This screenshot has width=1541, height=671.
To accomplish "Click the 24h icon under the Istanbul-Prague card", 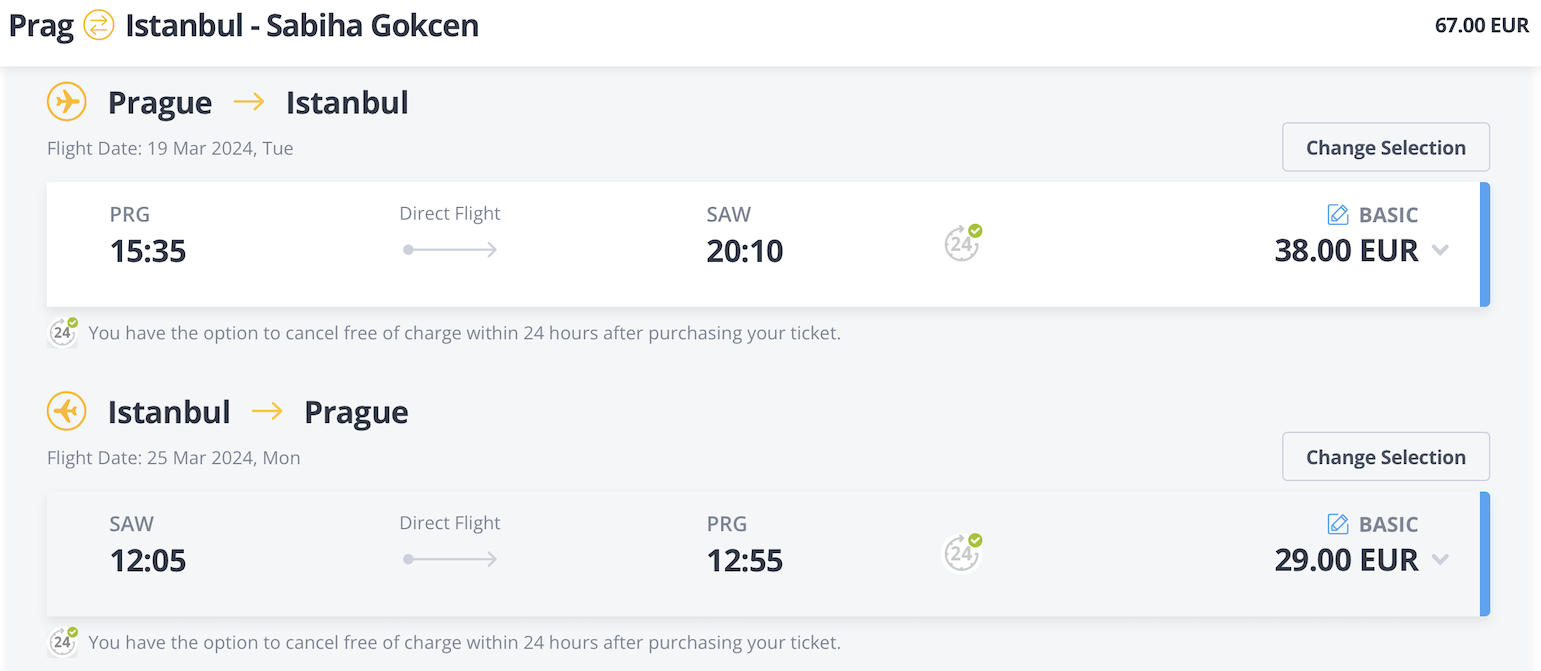I will (63, 642).
